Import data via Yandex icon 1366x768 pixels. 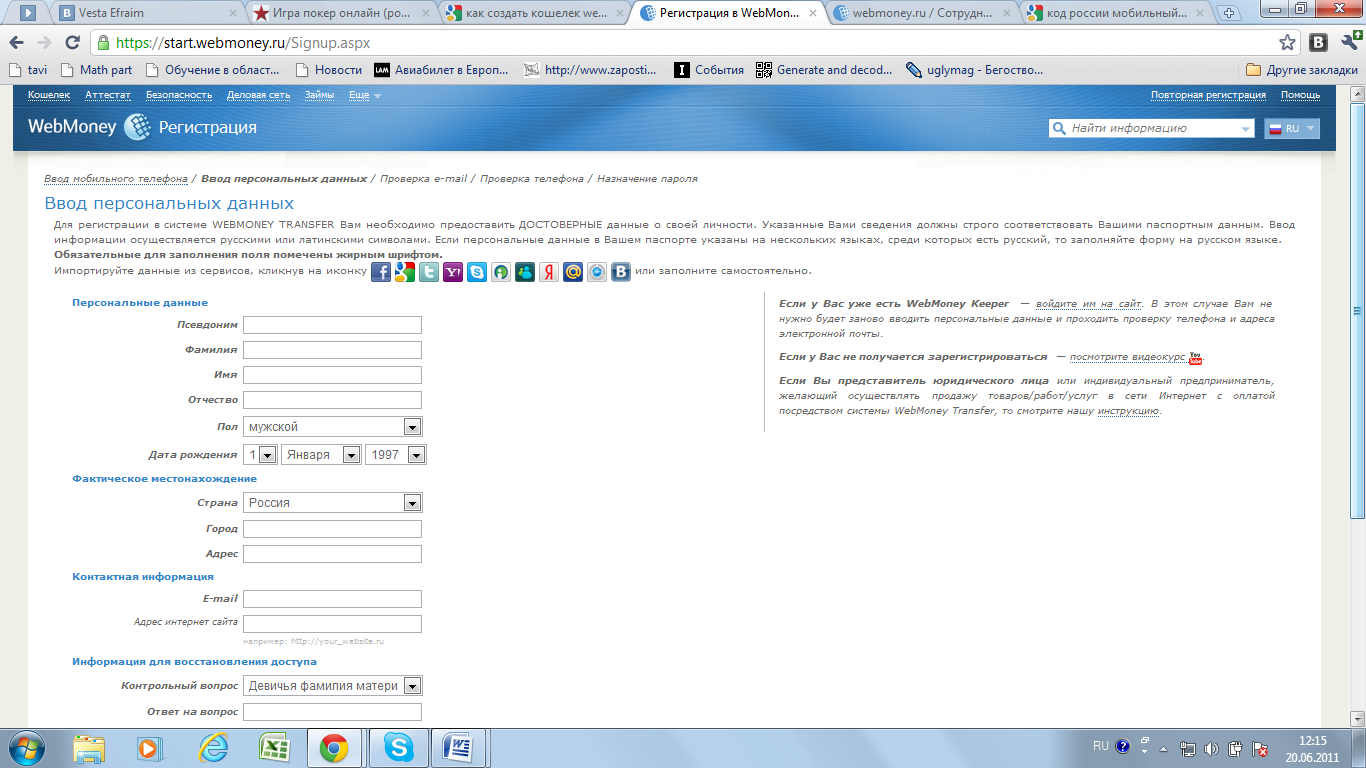coord(549,272)
